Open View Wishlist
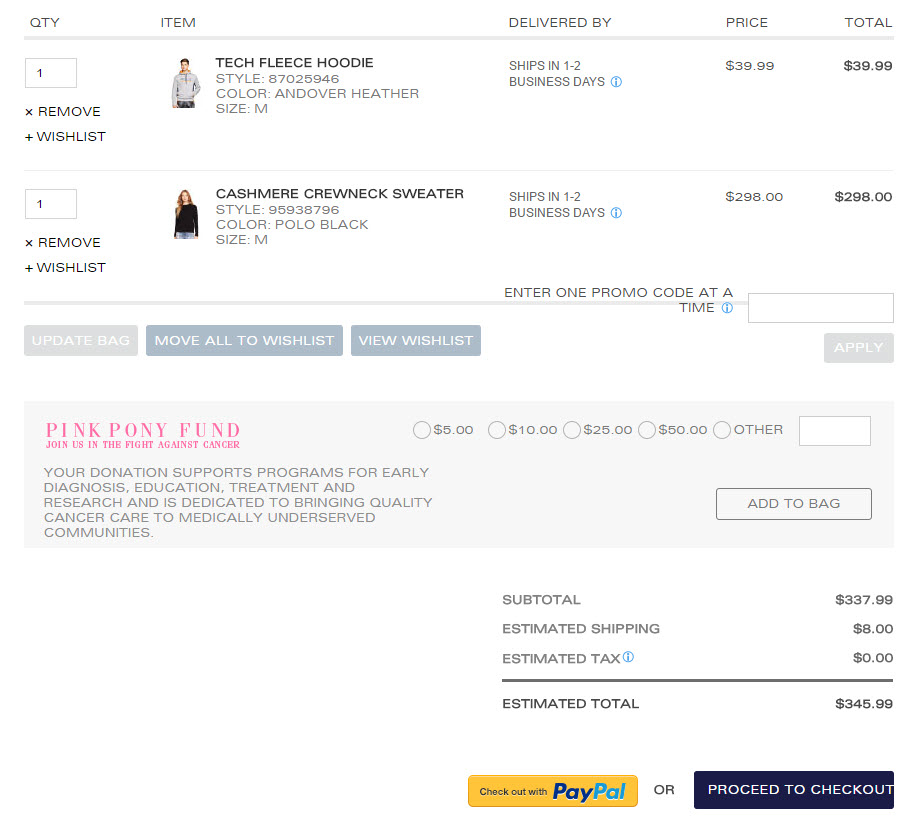922x836 pixels. pyautogui.click(x=416, y=340)
